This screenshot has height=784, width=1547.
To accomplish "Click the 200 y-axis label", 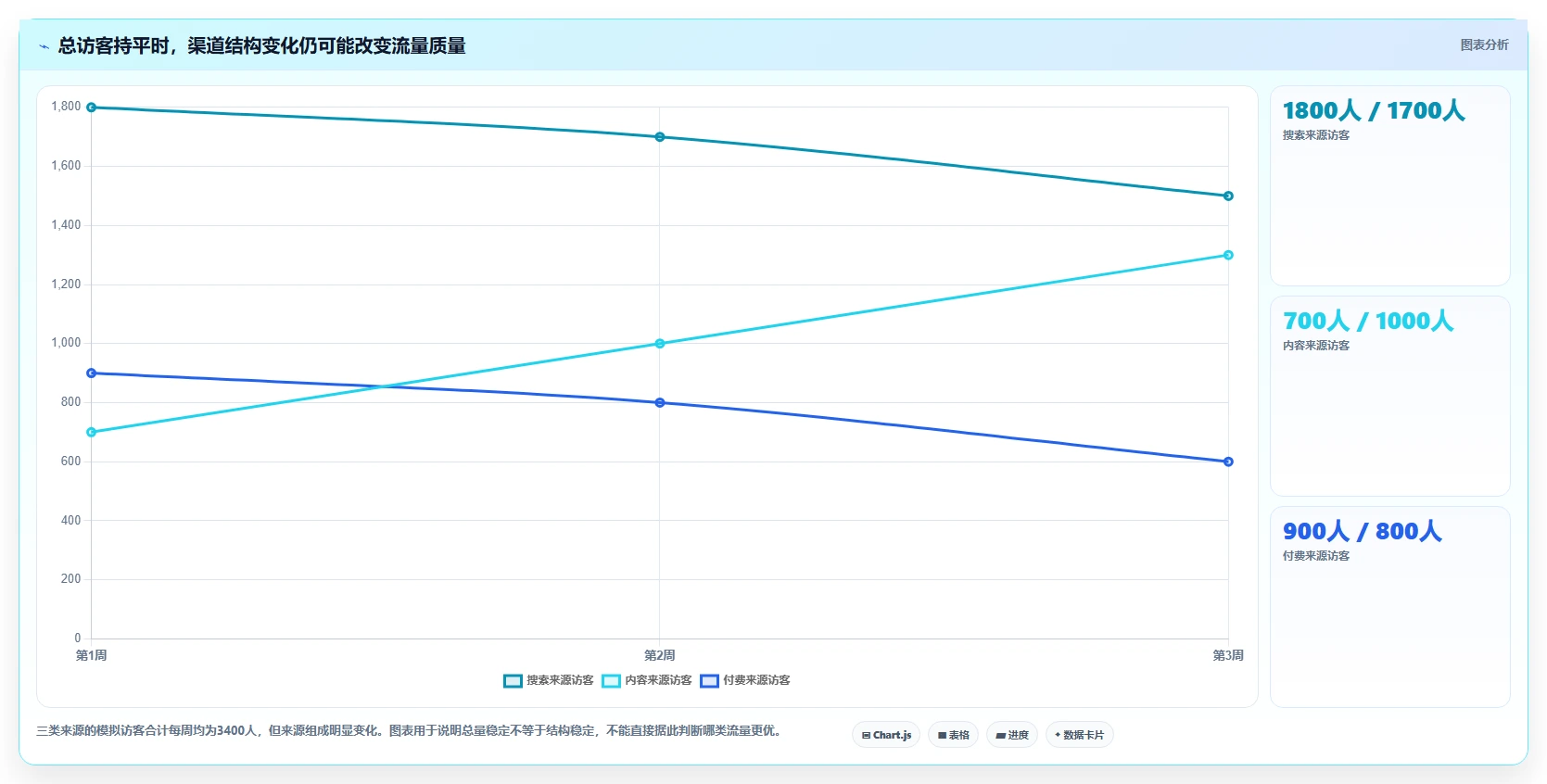I will coord(70,579).
